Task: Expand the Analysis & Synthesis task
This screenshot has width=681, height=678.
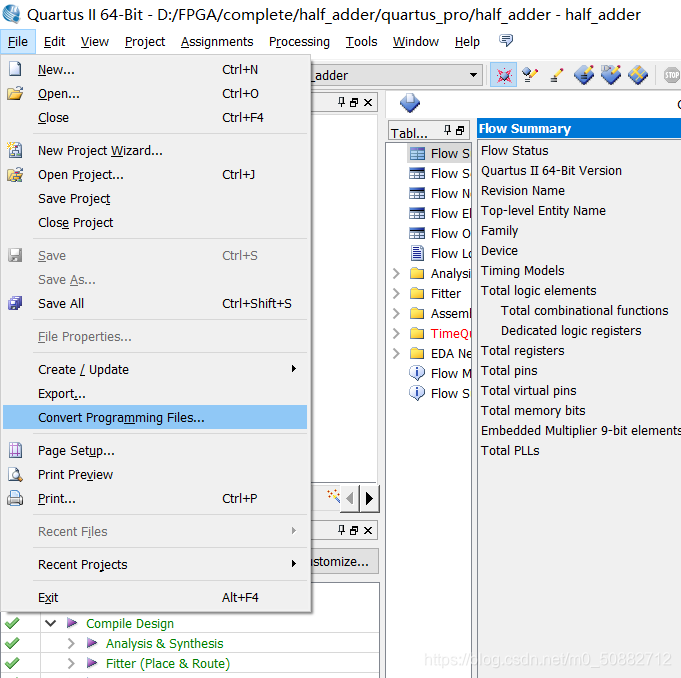Action: (x=71, y=643)
